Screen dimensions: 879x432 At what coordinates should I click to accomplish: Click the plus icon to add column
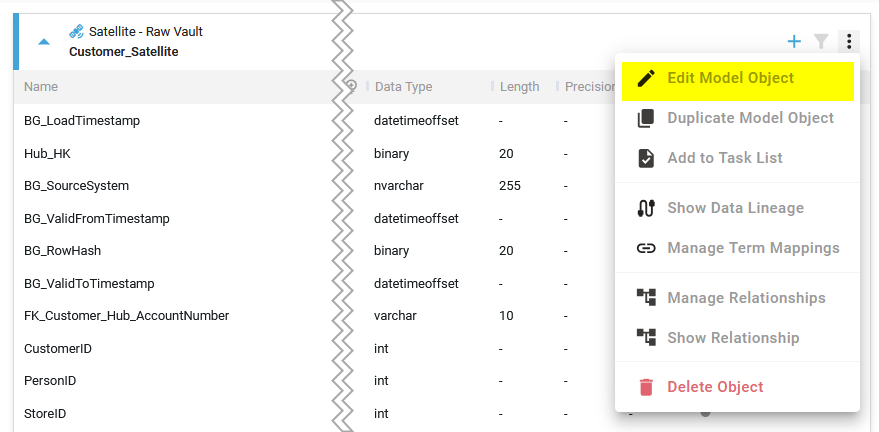click(x=794, y=41)
